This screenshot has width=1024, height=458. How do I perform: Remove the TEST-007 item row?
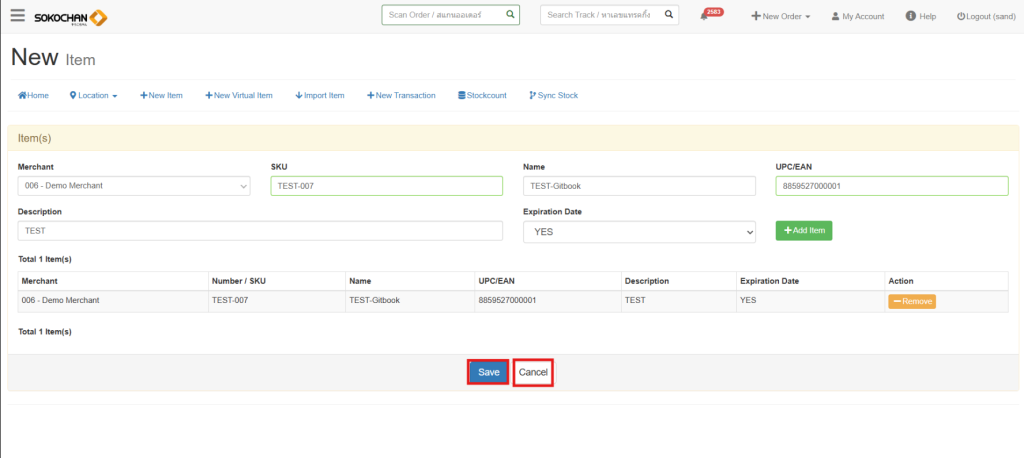point(911,301)
